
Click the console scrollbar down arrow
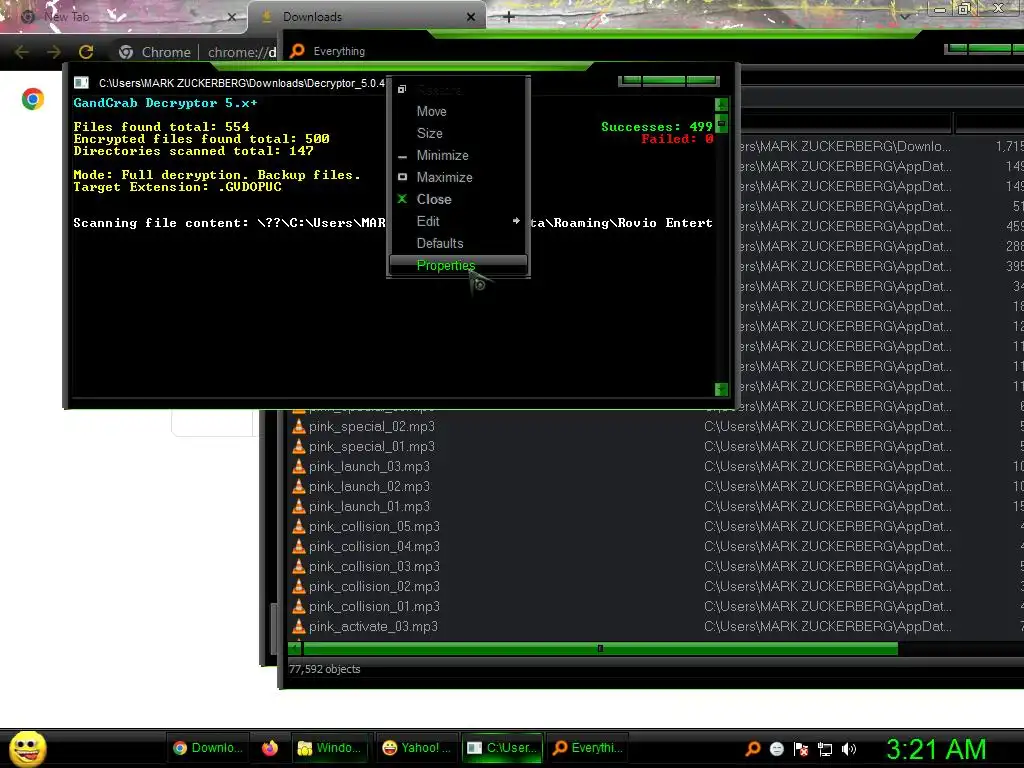pos(721,389)
